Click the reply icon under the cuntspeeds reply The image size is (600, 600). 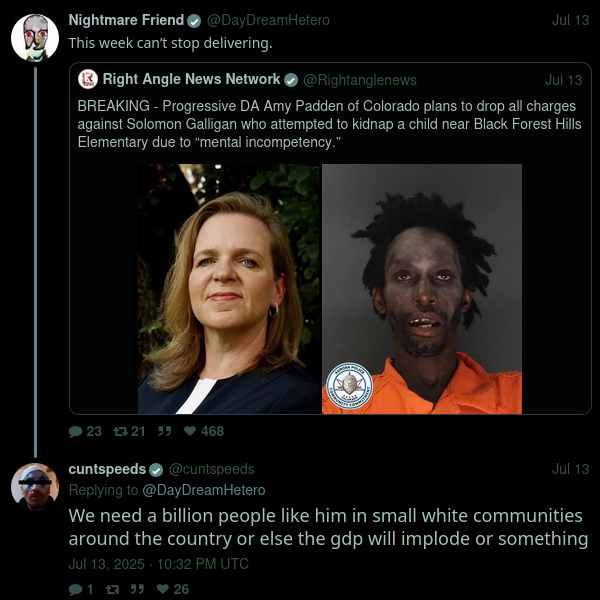75,589
